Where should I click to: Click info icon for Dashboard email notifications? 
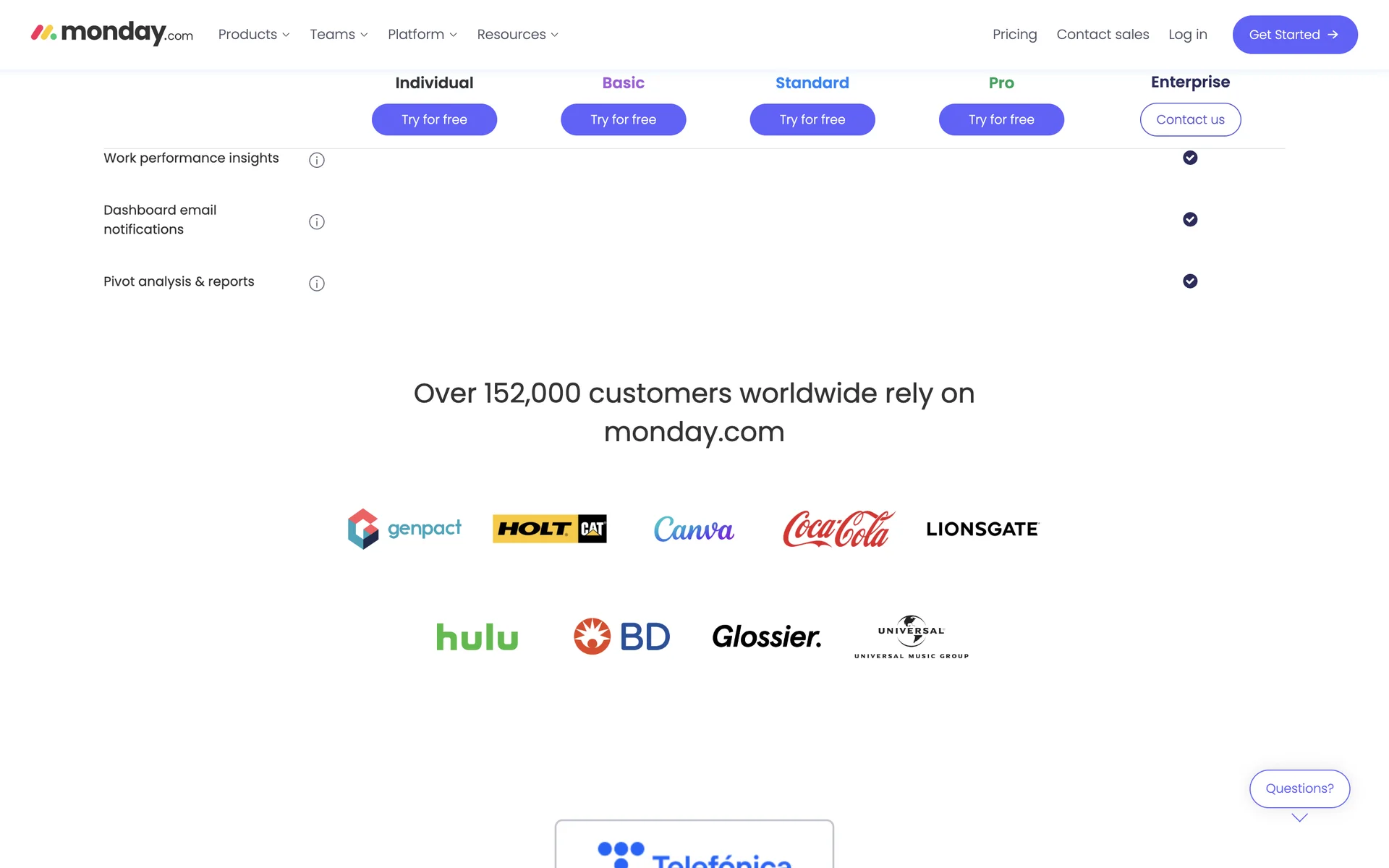click(x=317, y=221)
